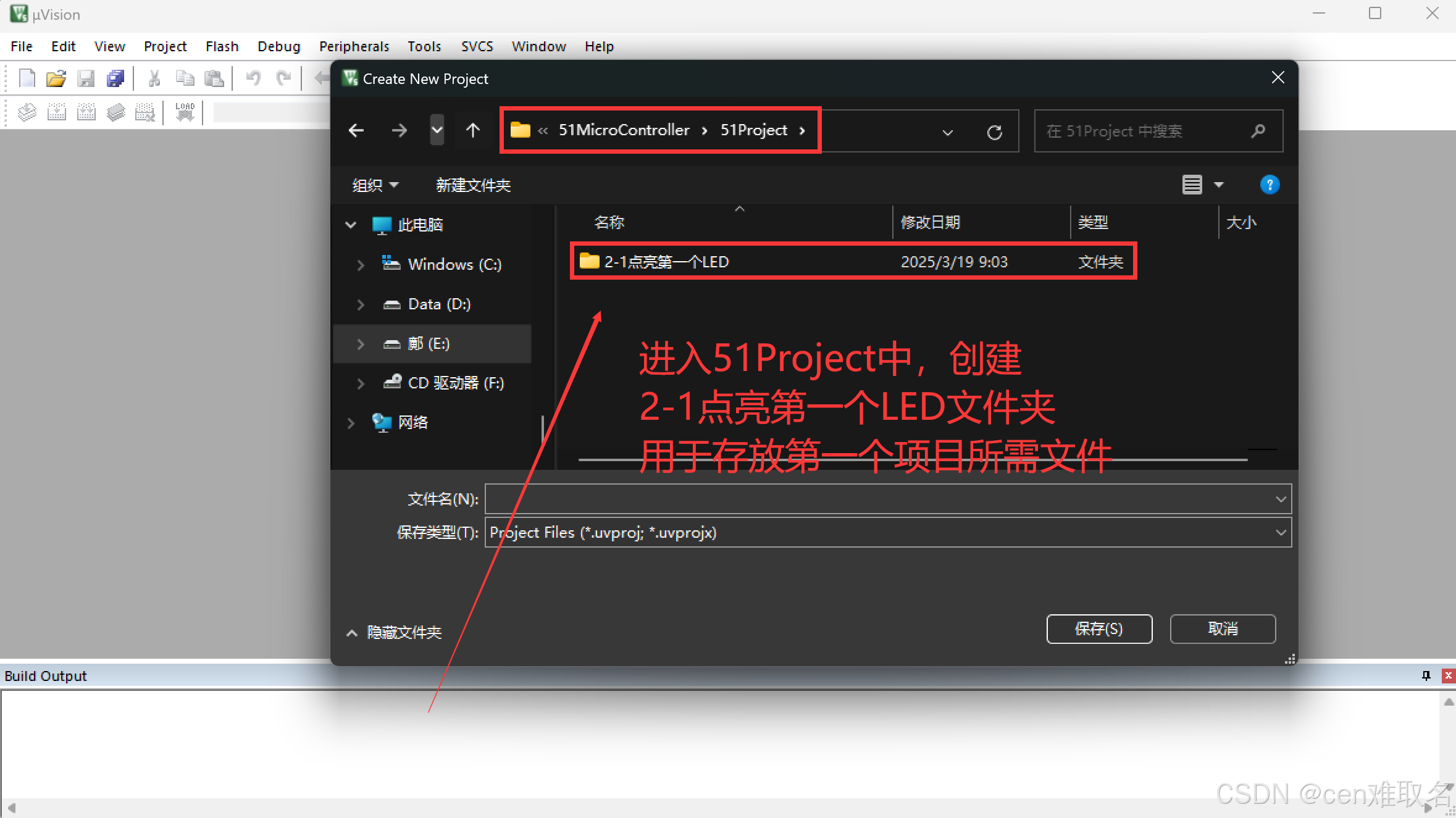The width and height of the screenshot is (1456, 818).
Task: Open the Project menu
Action: pos(165,46)
